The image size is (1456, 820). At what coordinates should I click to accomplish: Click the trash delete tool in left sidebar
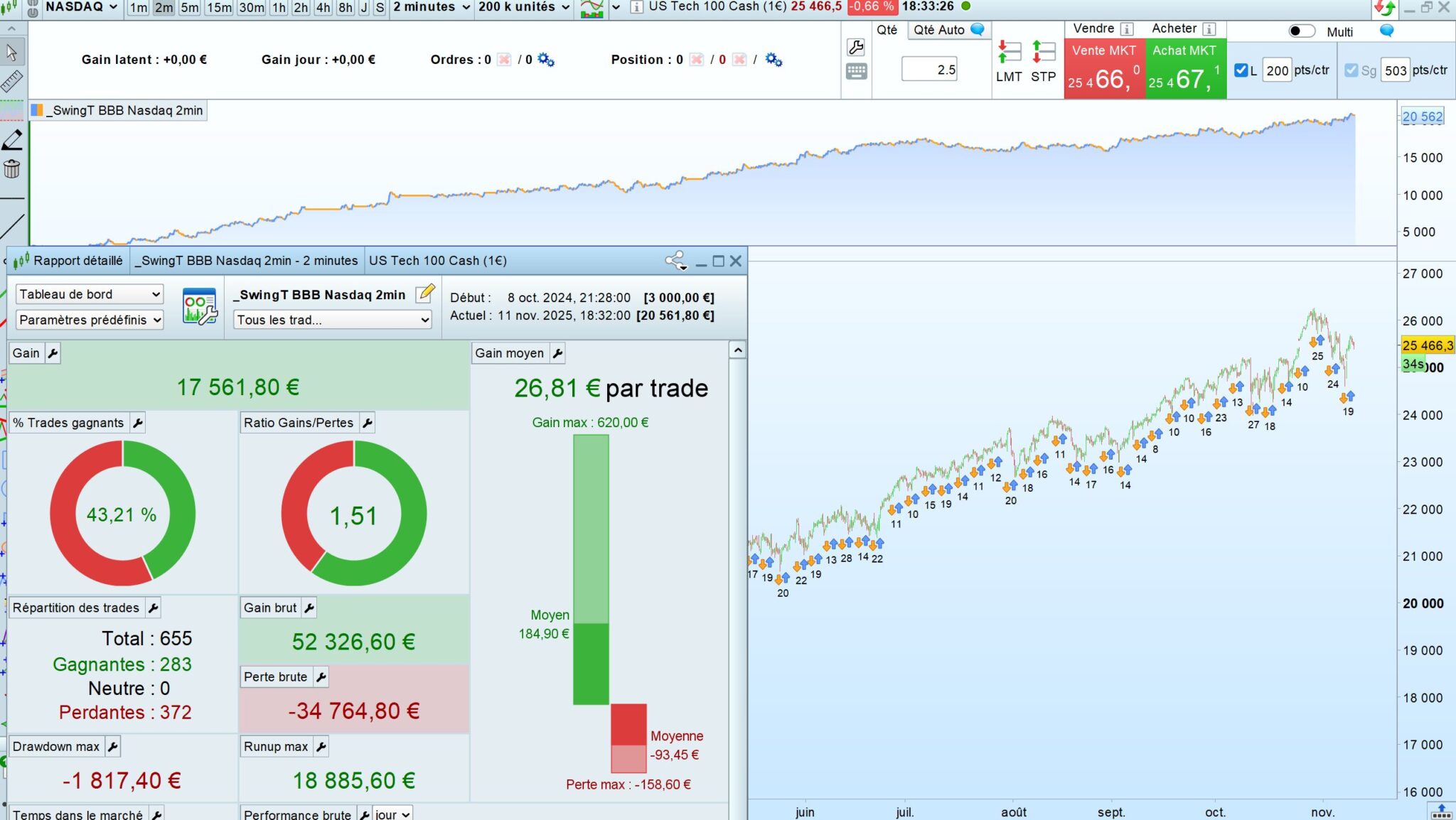tap(12, 169)
